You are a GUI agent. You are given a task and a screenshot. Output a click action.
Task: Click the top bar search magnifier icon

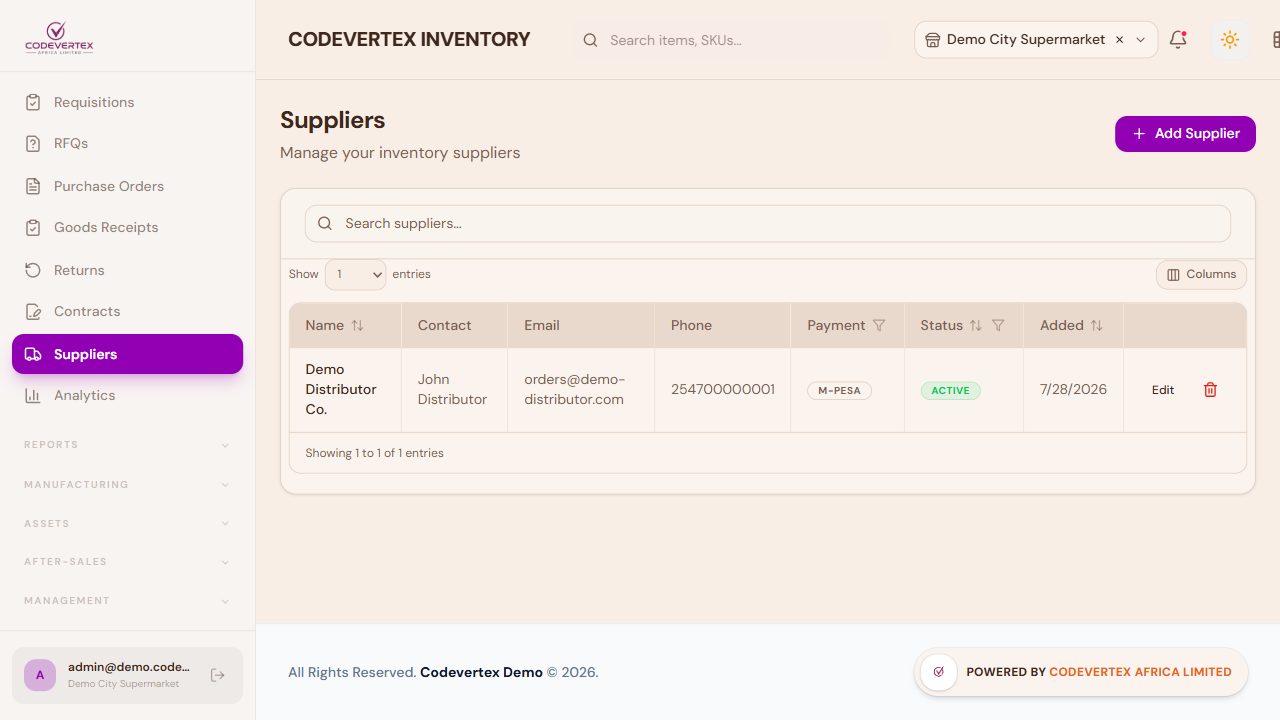coord(590,40)
